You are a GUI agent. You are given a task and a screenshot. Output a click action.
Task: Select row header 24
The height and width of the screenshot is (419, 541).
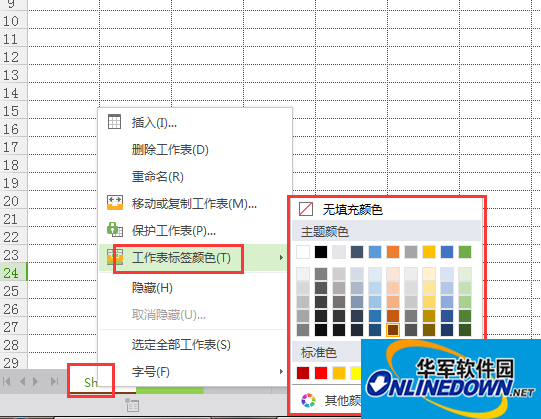[13, 273]
